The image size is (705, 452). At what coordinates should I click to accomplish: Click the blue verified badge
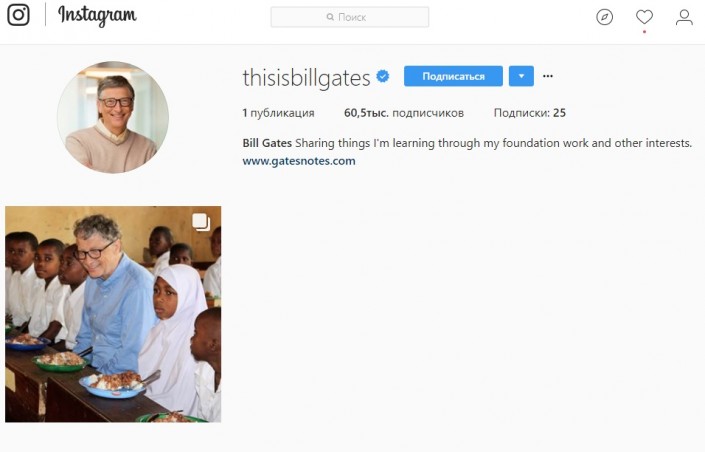point(383,76)
